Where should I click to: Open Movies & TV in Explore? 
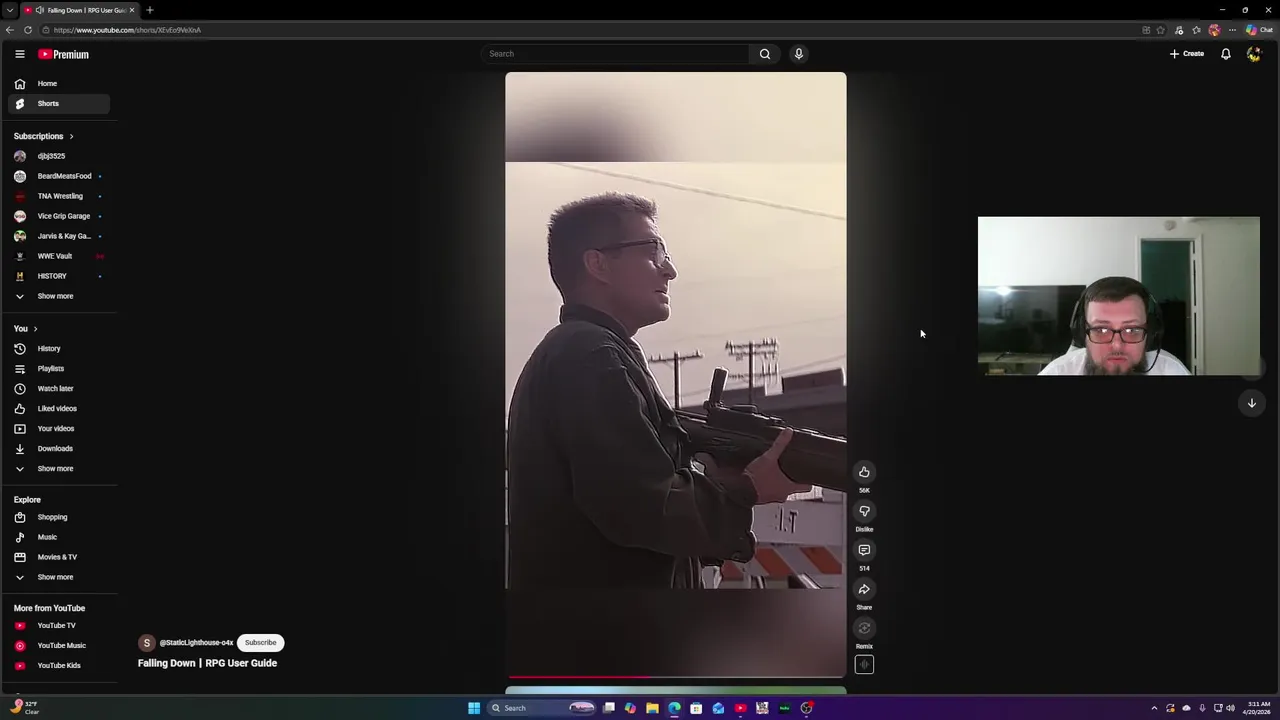click(59, 557)
